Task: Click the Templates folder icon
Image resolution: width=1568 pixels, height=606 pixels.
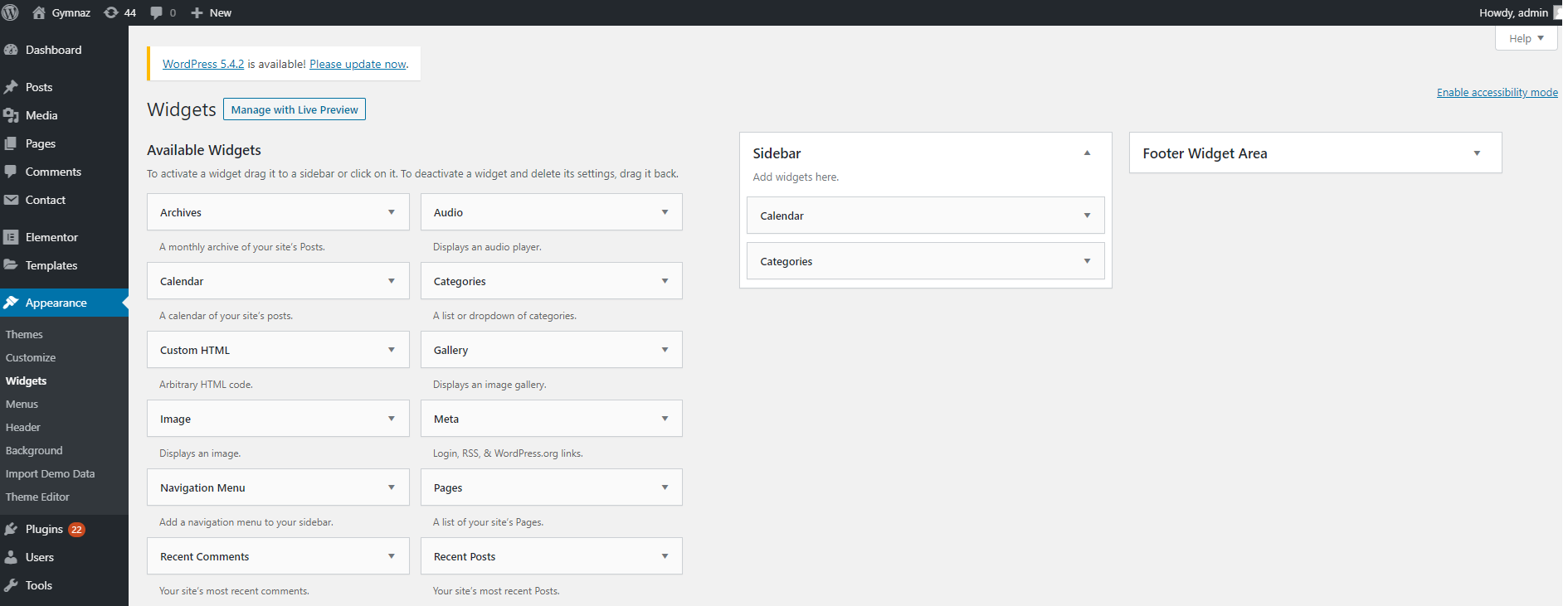Action: [11, 265]
